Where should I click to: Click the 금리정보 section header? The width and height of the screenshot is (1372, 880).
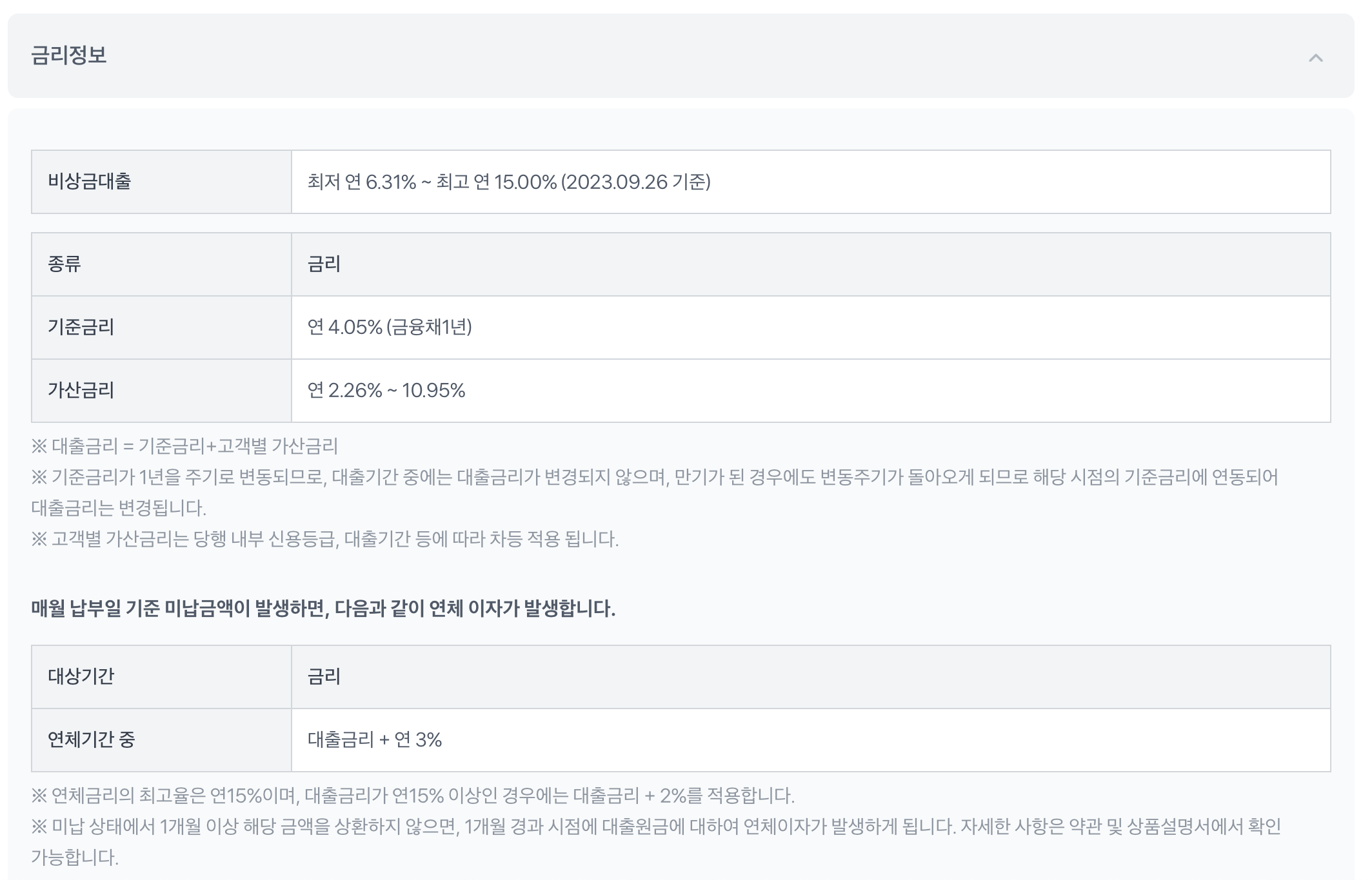point(65,57)
